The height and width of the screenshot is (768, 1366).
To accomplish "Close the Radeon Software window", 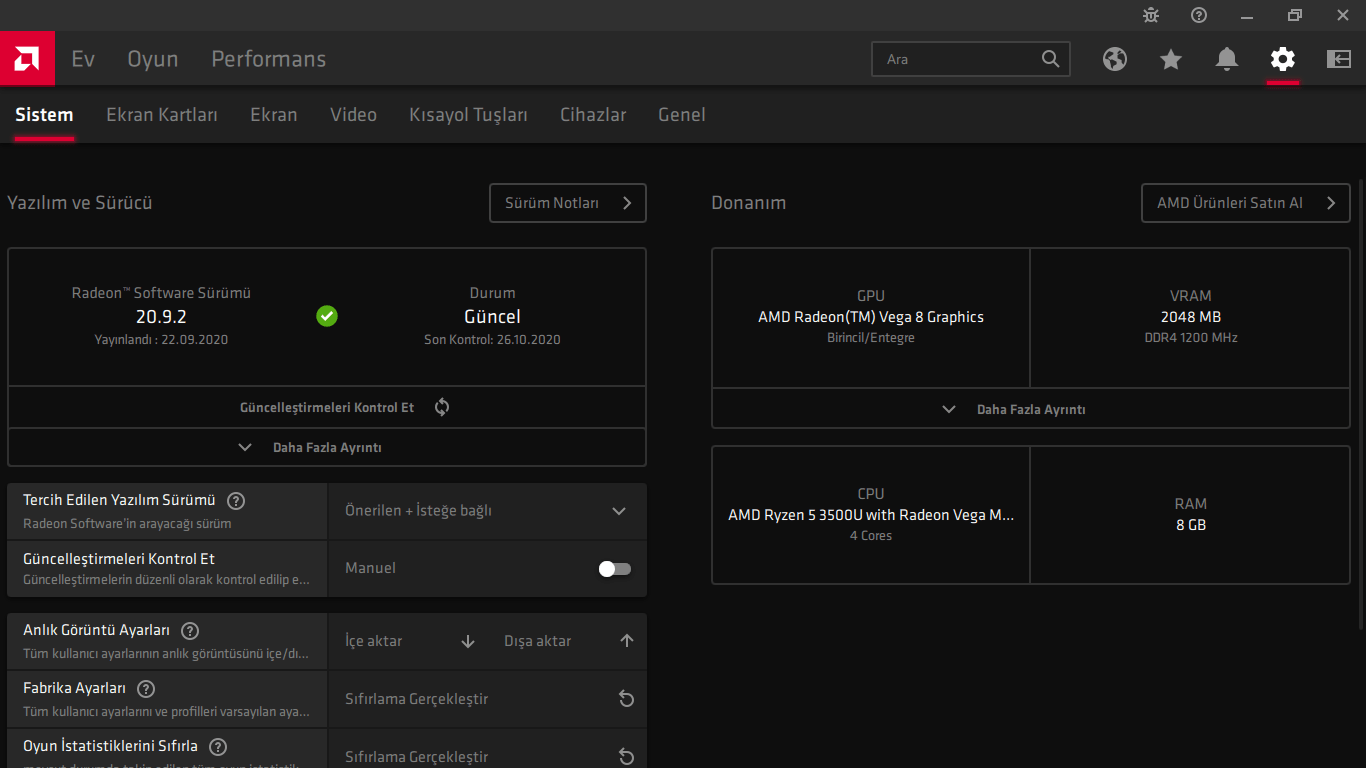I will pos(1343,15).
